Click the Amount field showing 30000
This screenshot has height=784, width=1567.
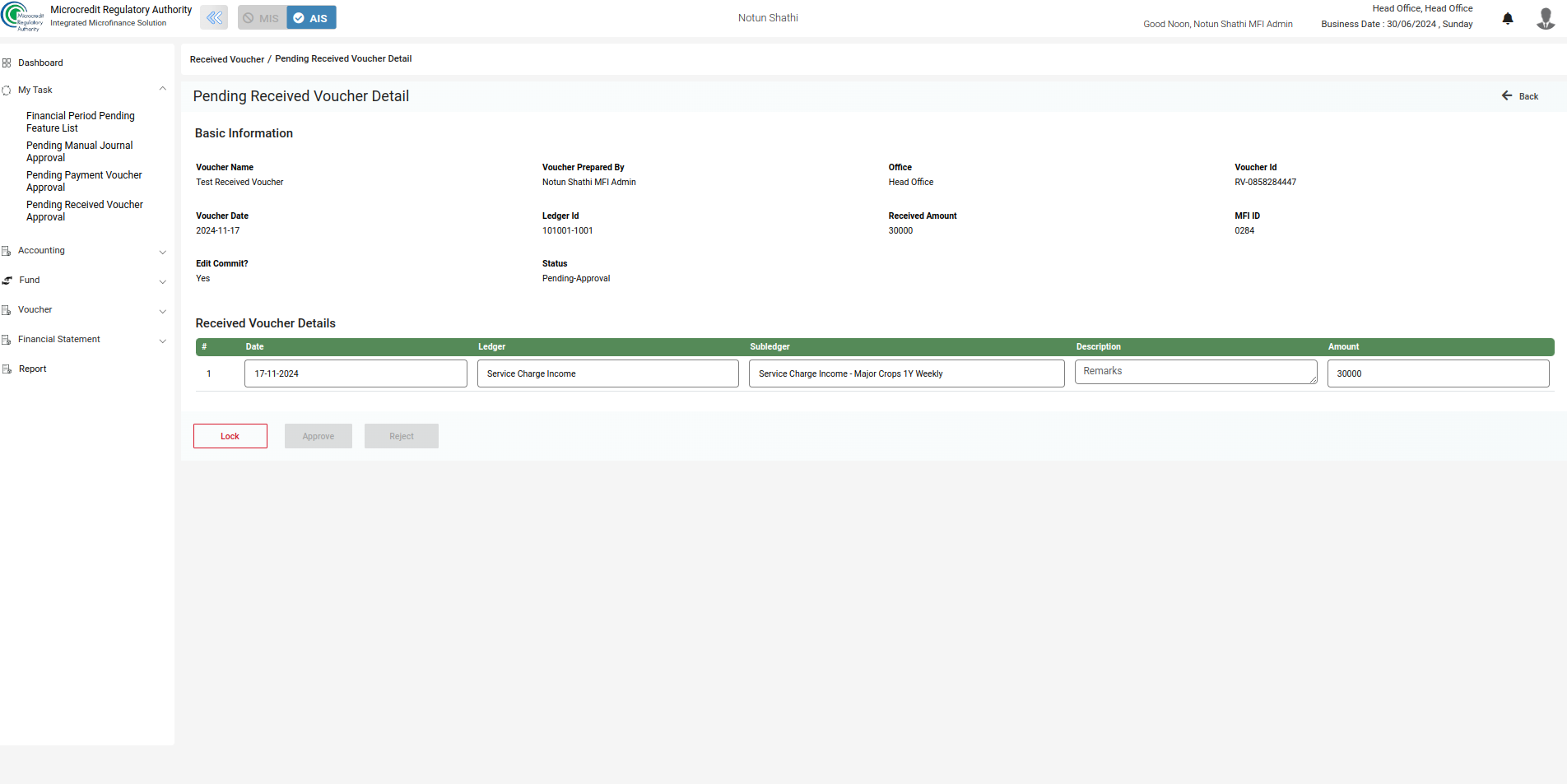click(x=1437, y=373)
